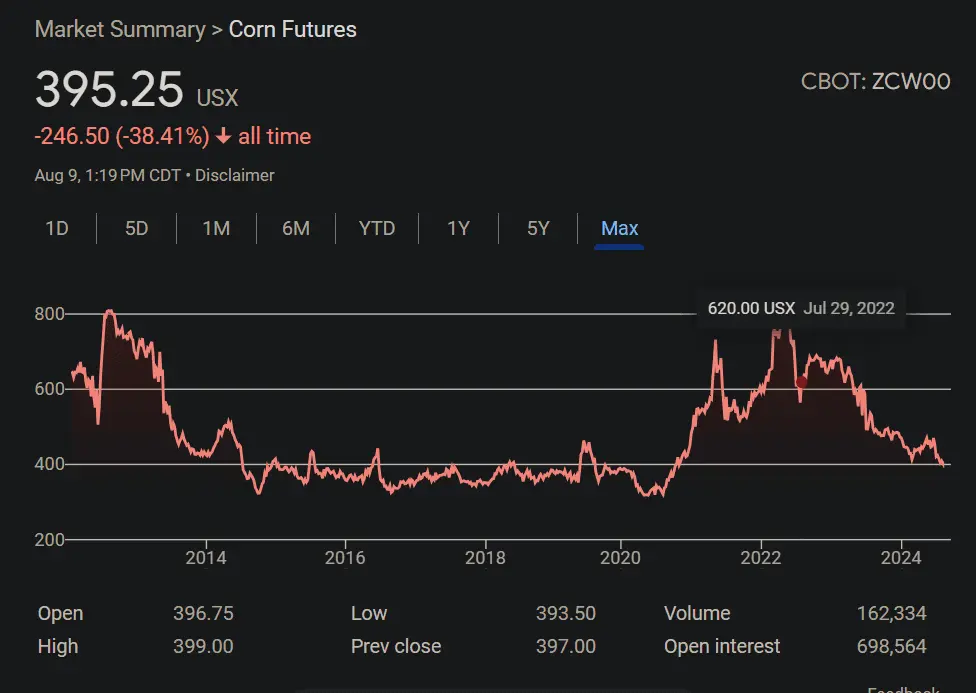This screenshot has height=693, width=976.
Task: Click the Corn Futures breadcrumb
Action: (x=292, y=30)
